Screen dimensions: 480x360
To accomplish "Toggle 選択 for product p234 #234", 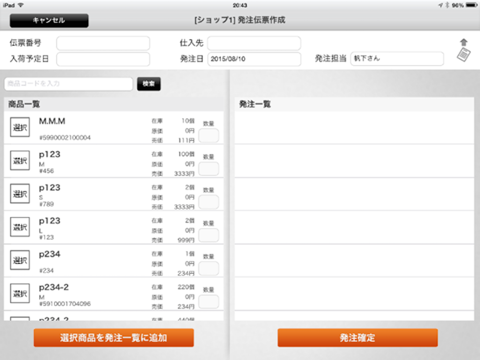I will 20,260.
